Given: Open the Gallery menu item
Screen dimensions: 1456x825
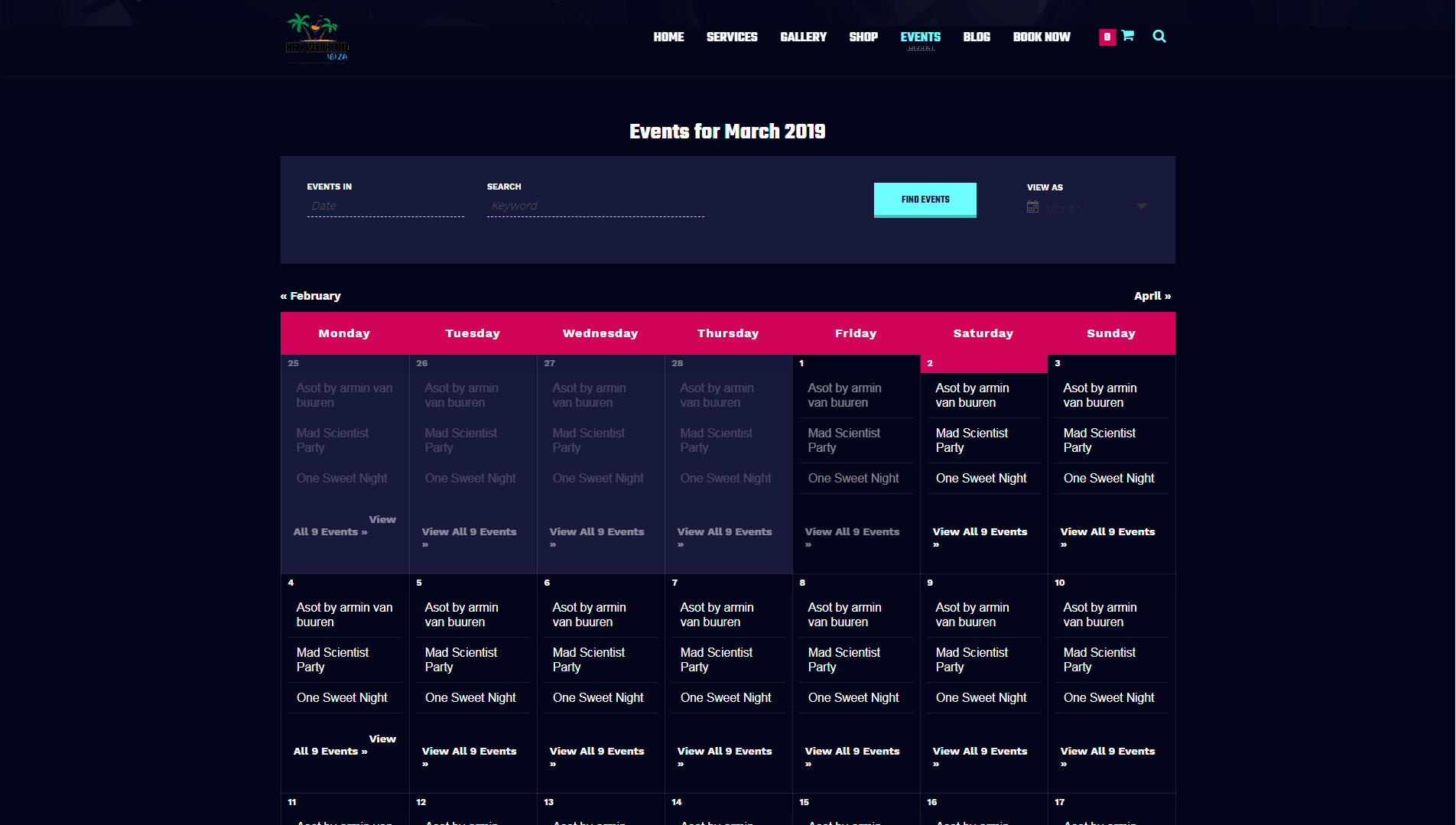Looking at the screenshot, I should 803,37.
